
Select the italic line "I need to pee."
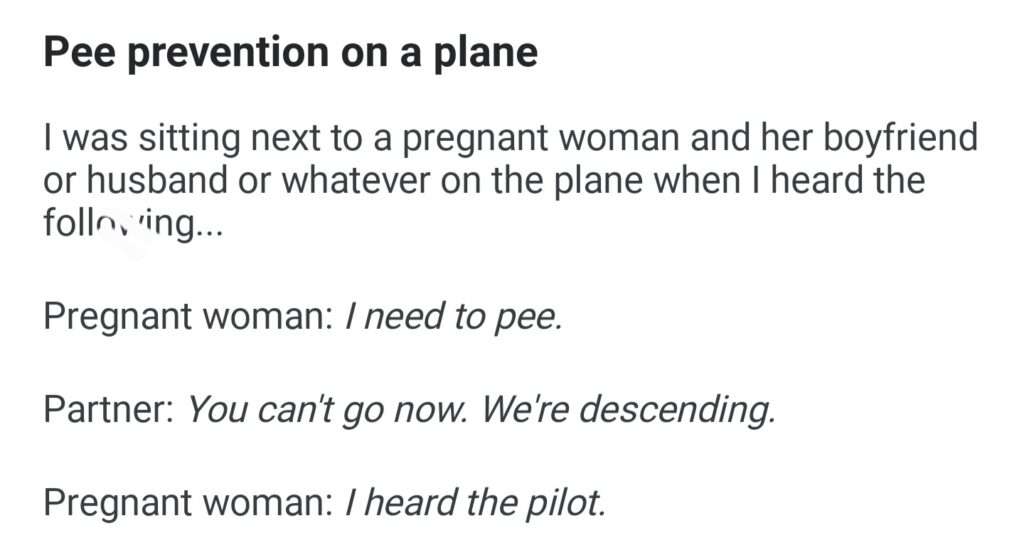coord(453,317)
